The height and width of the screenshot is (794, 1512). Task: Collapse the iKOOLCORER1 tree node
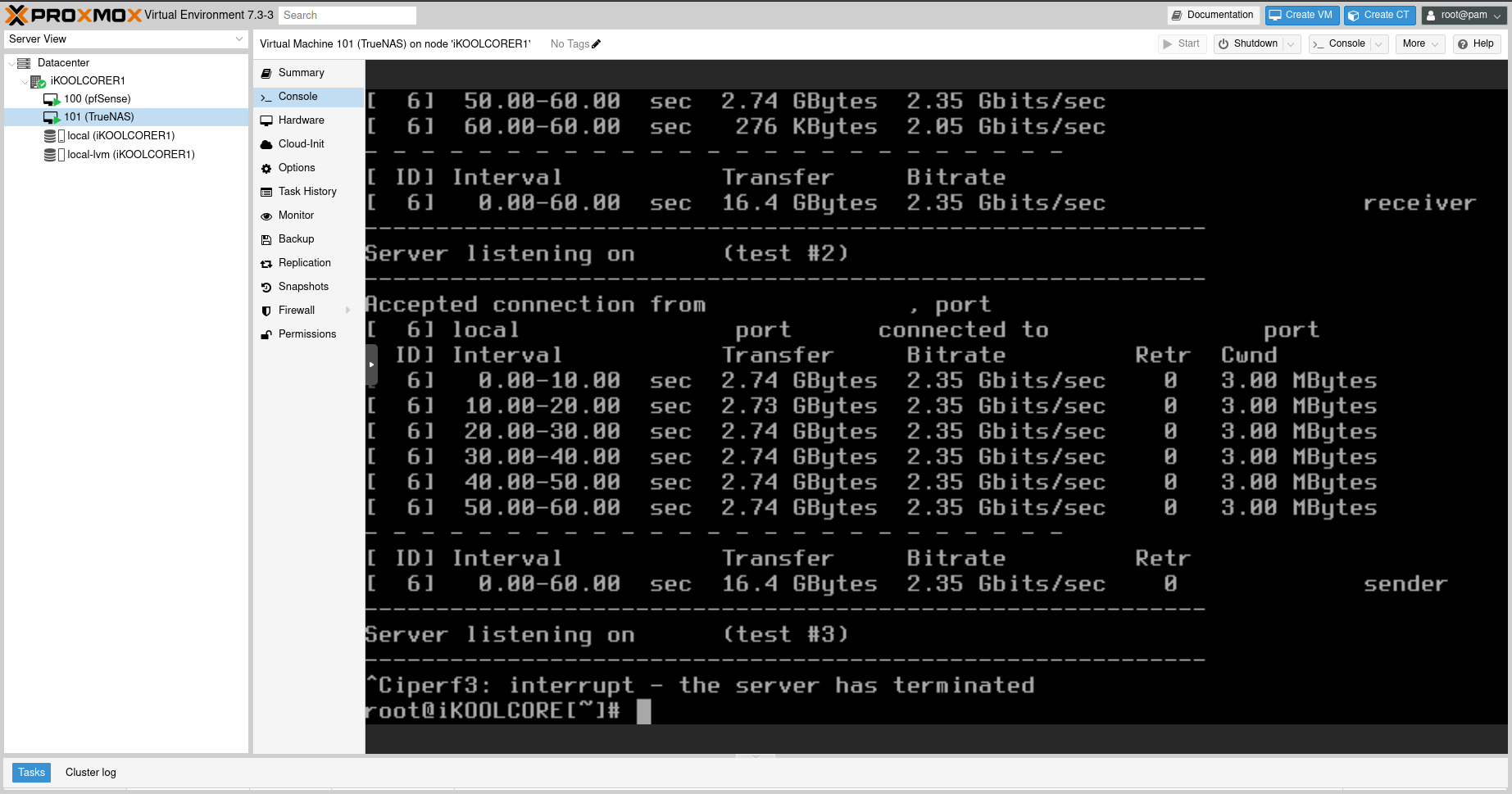24,81
